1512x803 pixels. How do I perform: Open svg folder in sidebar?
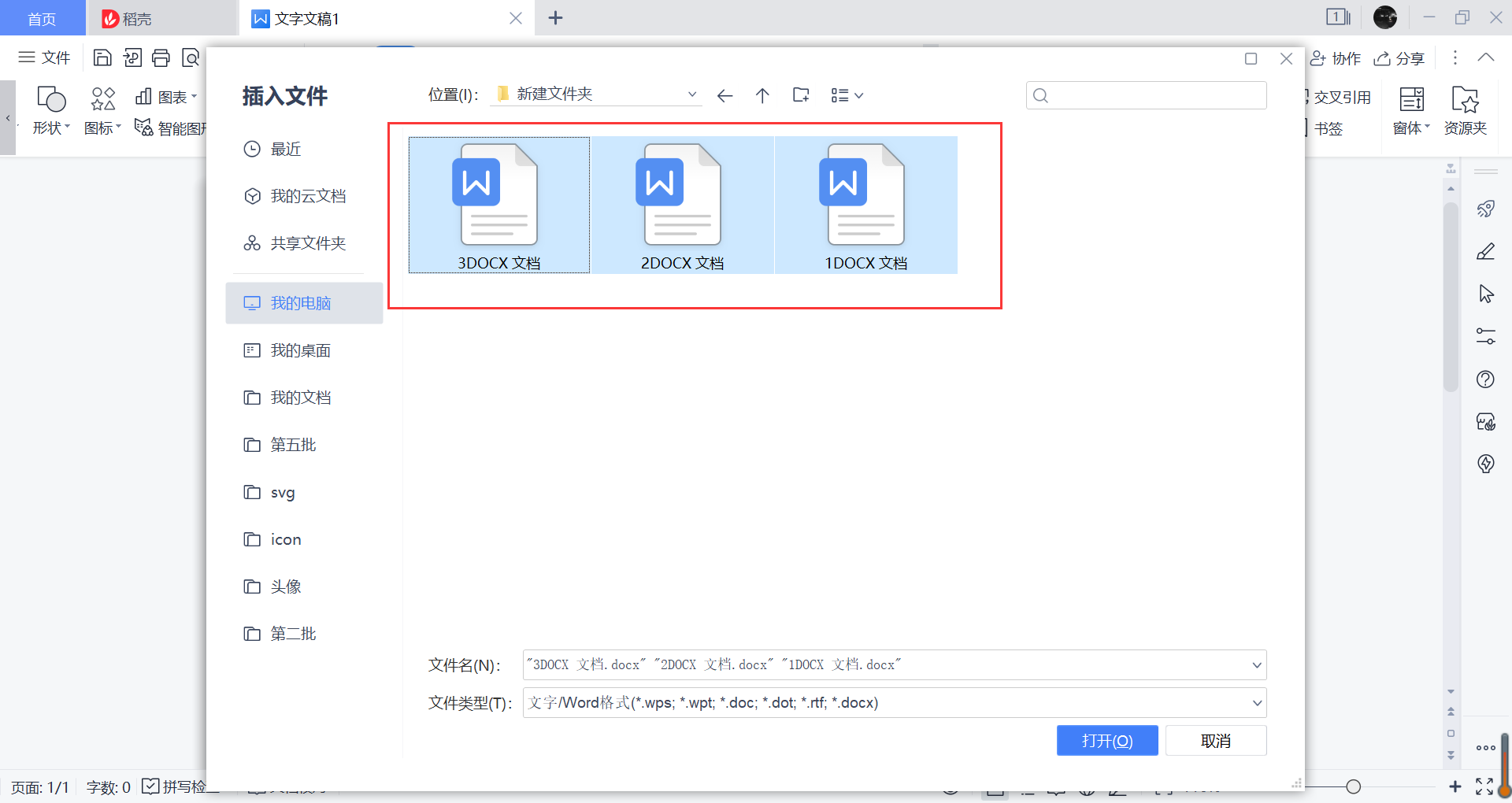click(304, 492)
